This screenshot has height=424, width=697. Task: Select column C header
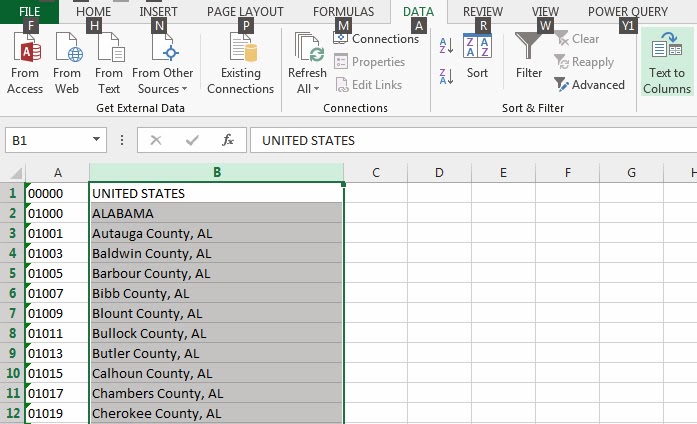(375, 173)
